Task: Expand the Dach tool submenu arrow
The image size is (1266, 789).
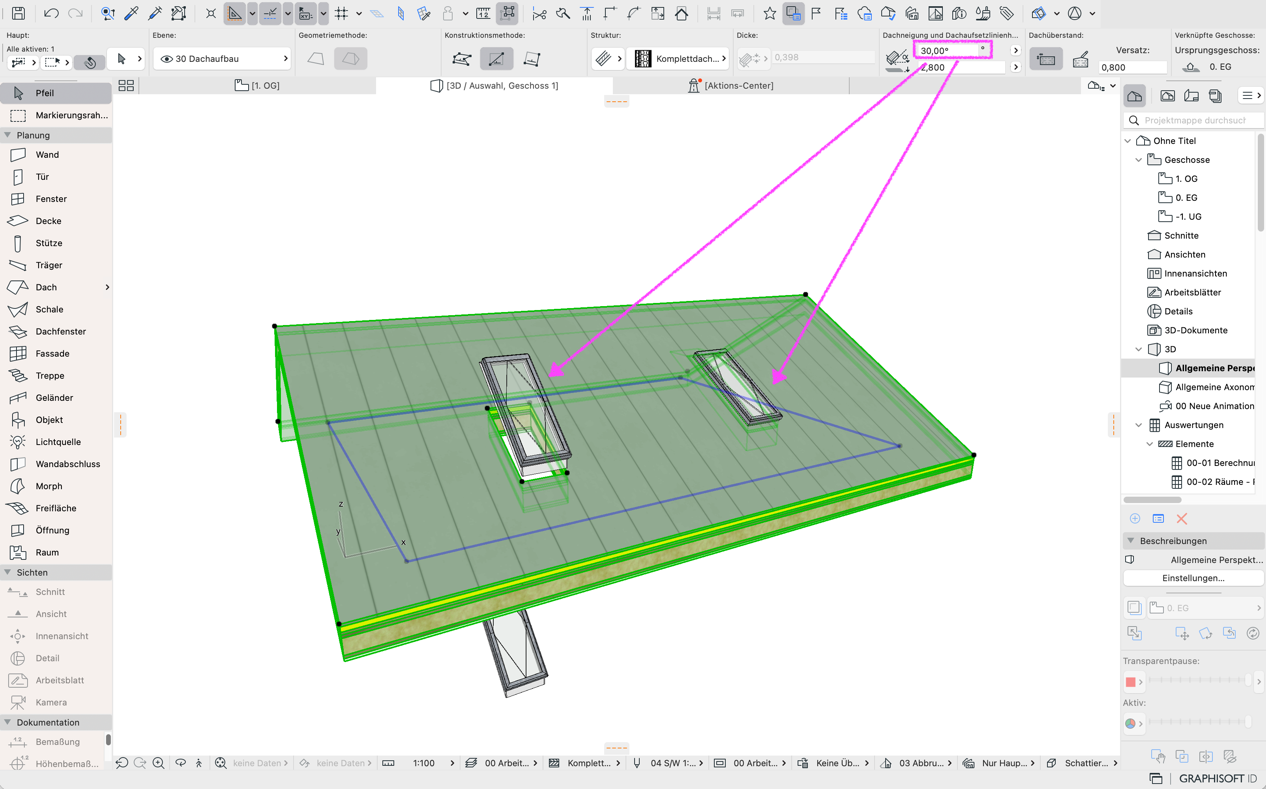Action: coord(107,287)
